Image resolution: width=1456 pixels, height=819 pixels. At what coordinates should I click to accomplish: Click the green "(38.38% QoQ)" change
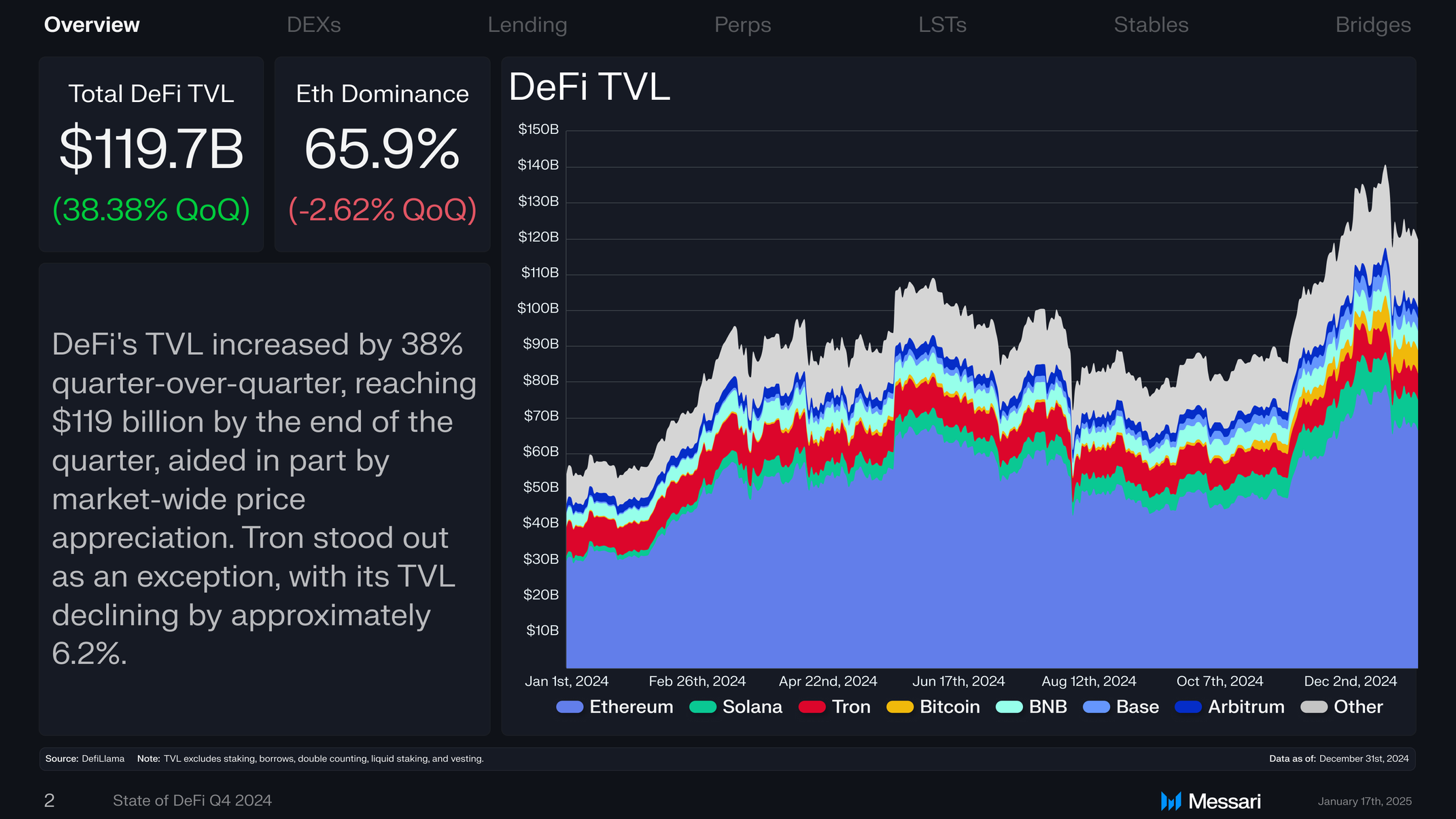click(151, 209)
